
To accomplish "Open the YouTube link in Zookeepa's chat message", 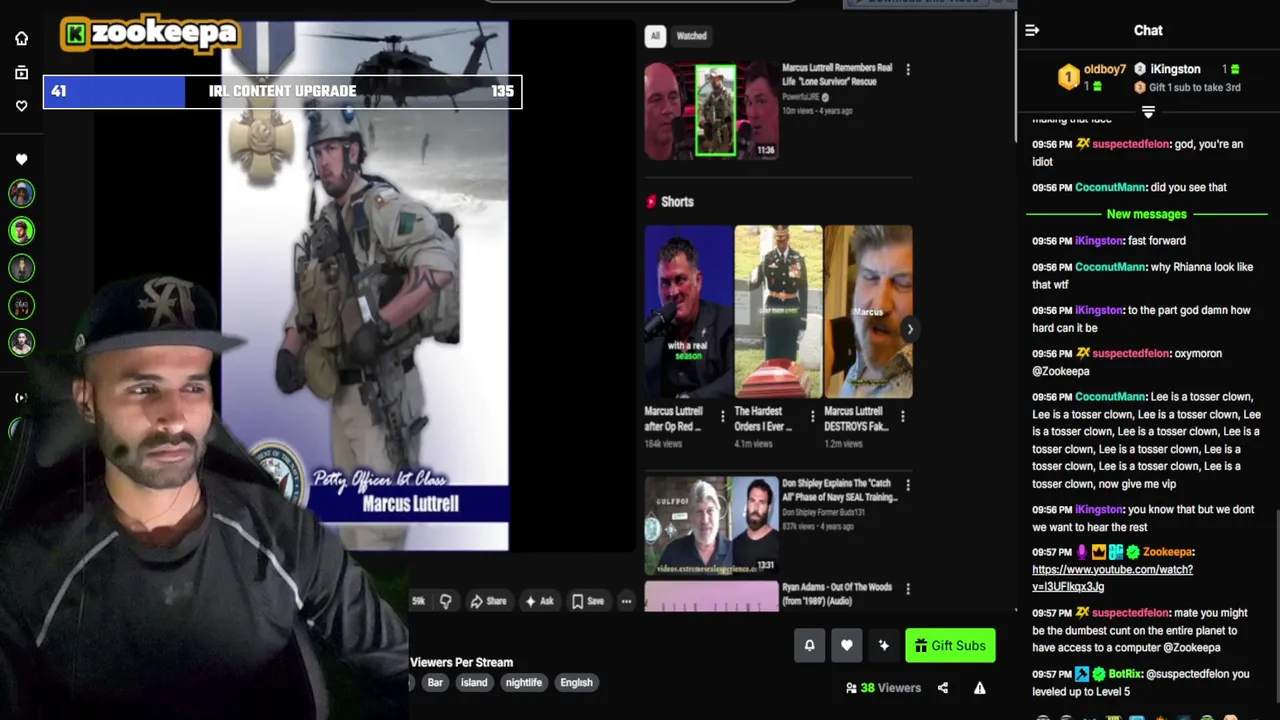I will tap(1112, 578).
